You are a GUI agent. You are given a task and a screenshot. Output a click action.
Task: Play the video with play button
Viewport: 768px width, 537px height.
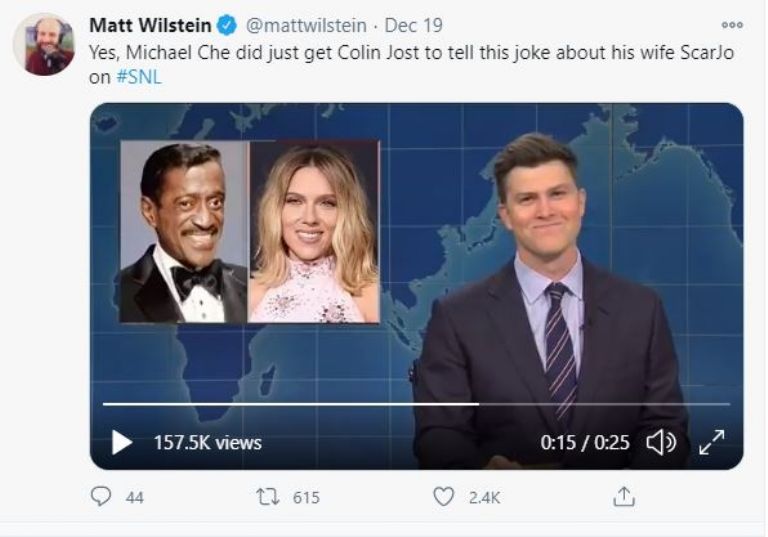pos(122,442)
